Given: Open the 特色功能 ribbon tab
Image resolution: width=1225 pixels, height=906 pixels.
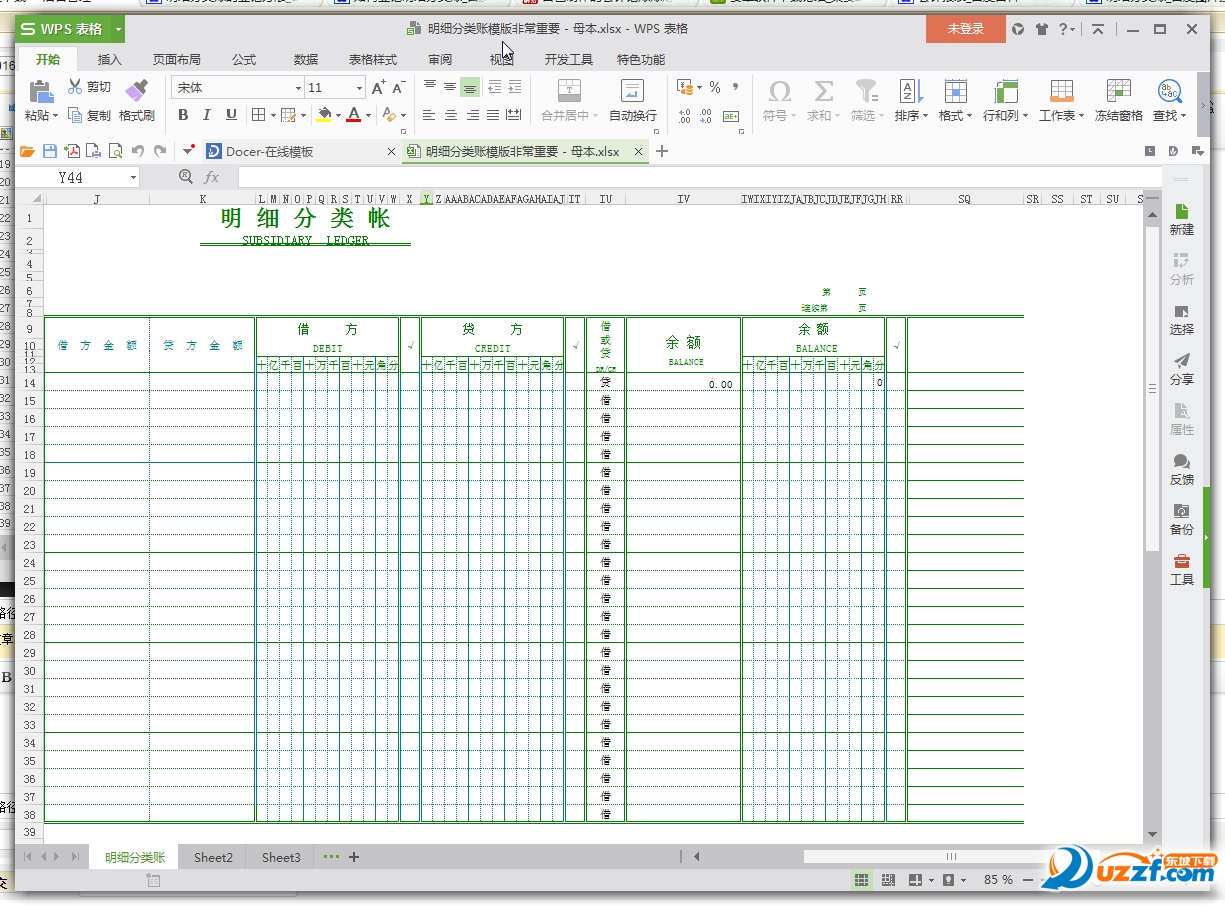Looking at the screenshot, I should 641,60.
